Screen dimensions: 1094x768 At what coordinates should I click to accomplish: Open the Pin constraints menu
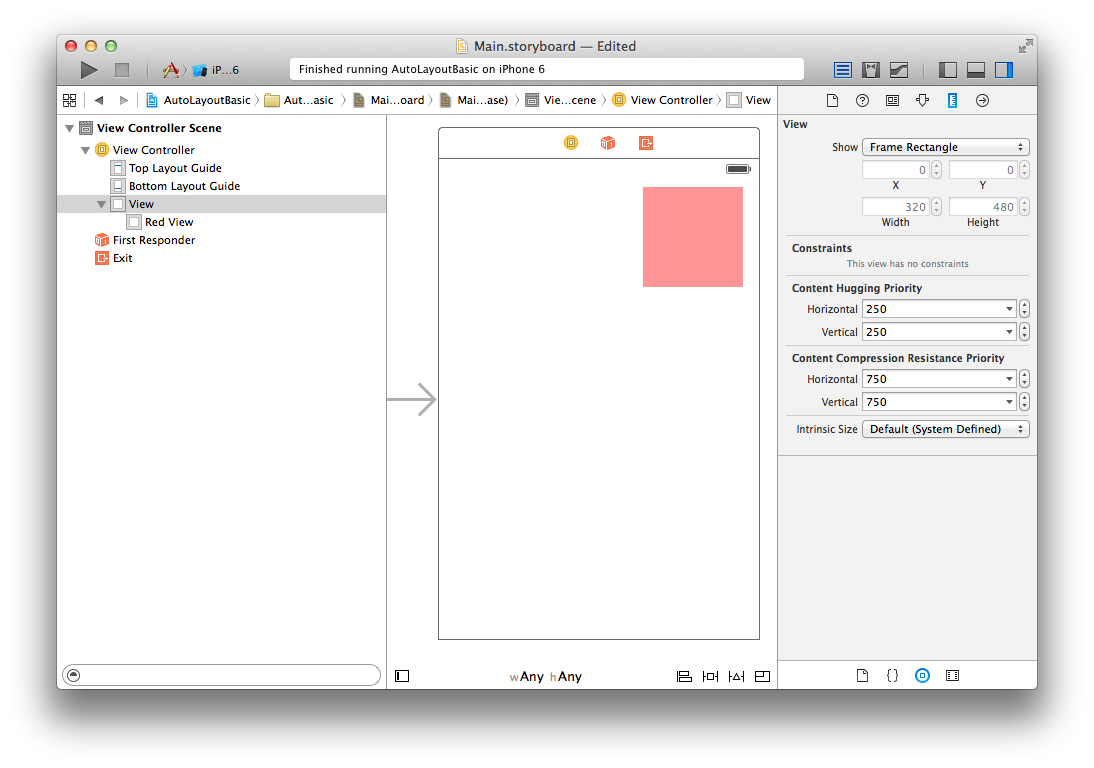pos(710,676)
